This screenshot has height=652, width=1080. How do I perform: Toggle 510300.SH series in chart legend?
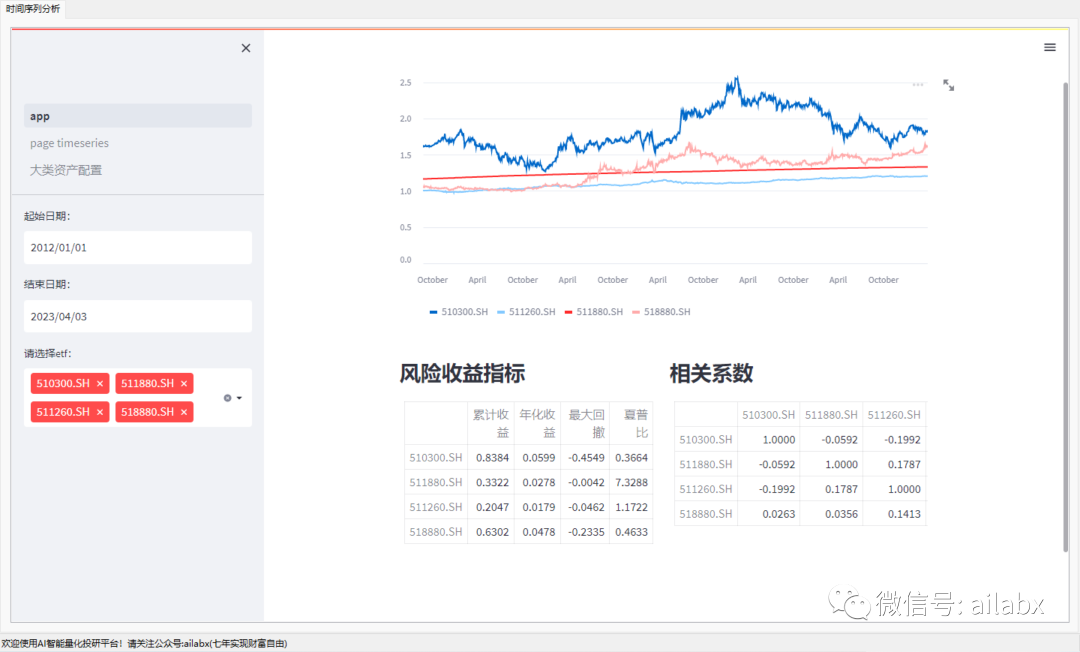pyautogui.click(x=458, y=312)
